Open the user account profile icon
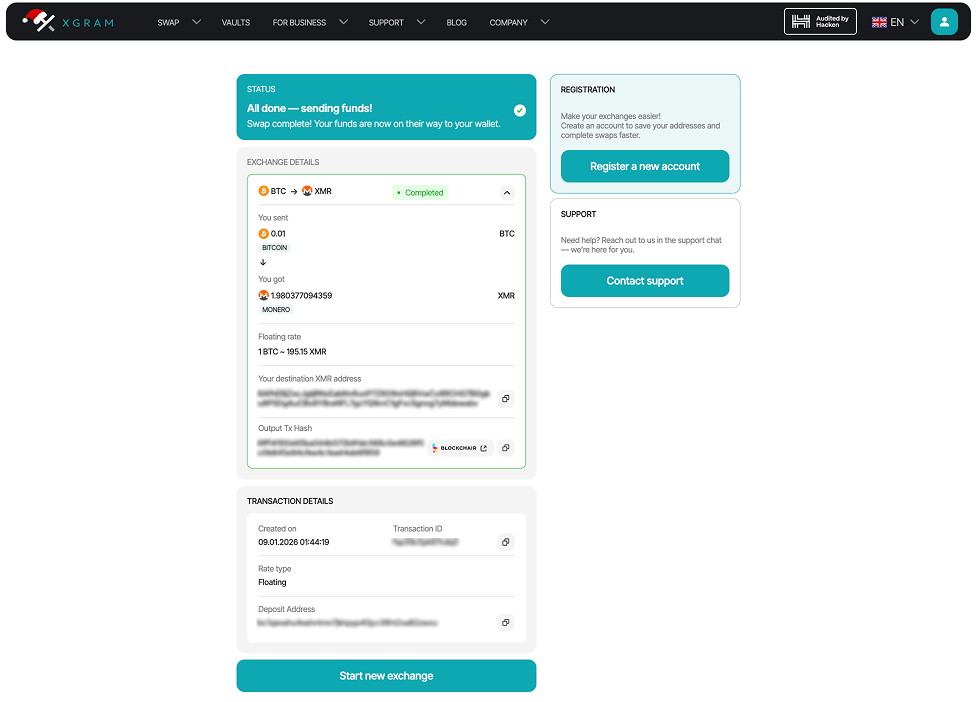Viewport: 977px width, 702px height. [943, 22]
